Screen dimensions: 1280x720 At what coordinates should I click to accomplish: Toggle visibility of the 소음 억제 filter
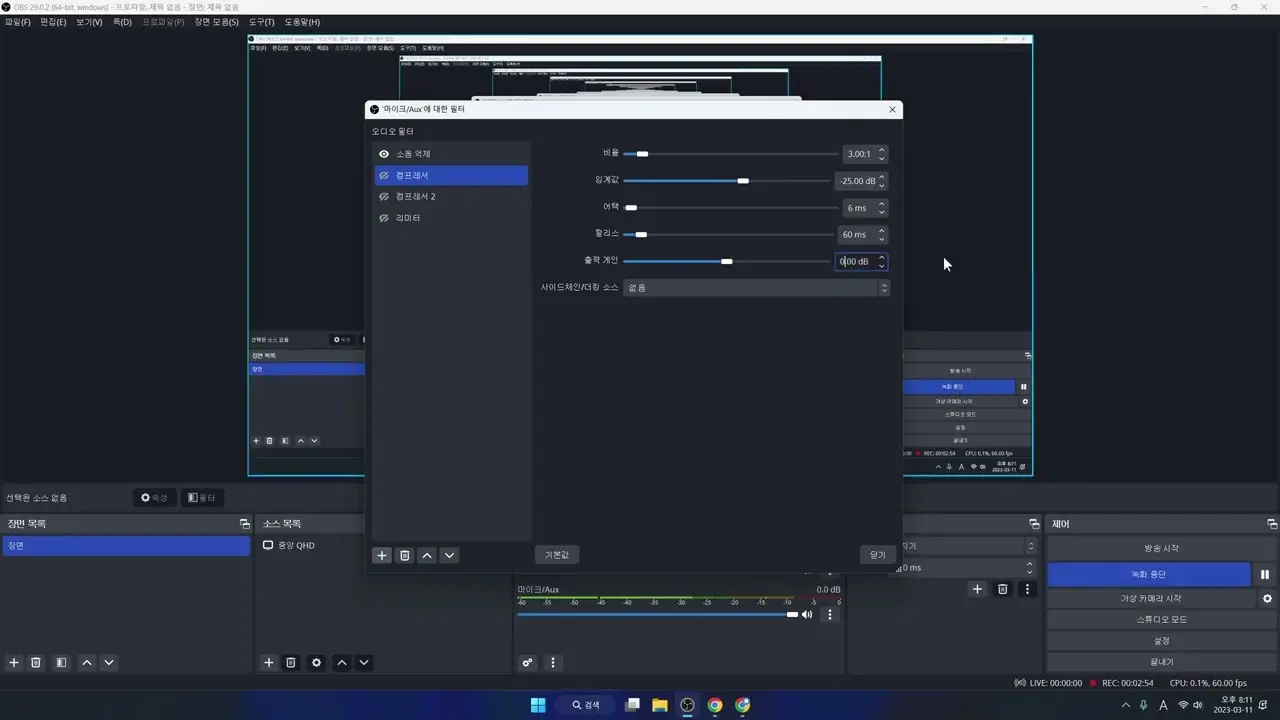pyautogui.click(x=384, y=154)
